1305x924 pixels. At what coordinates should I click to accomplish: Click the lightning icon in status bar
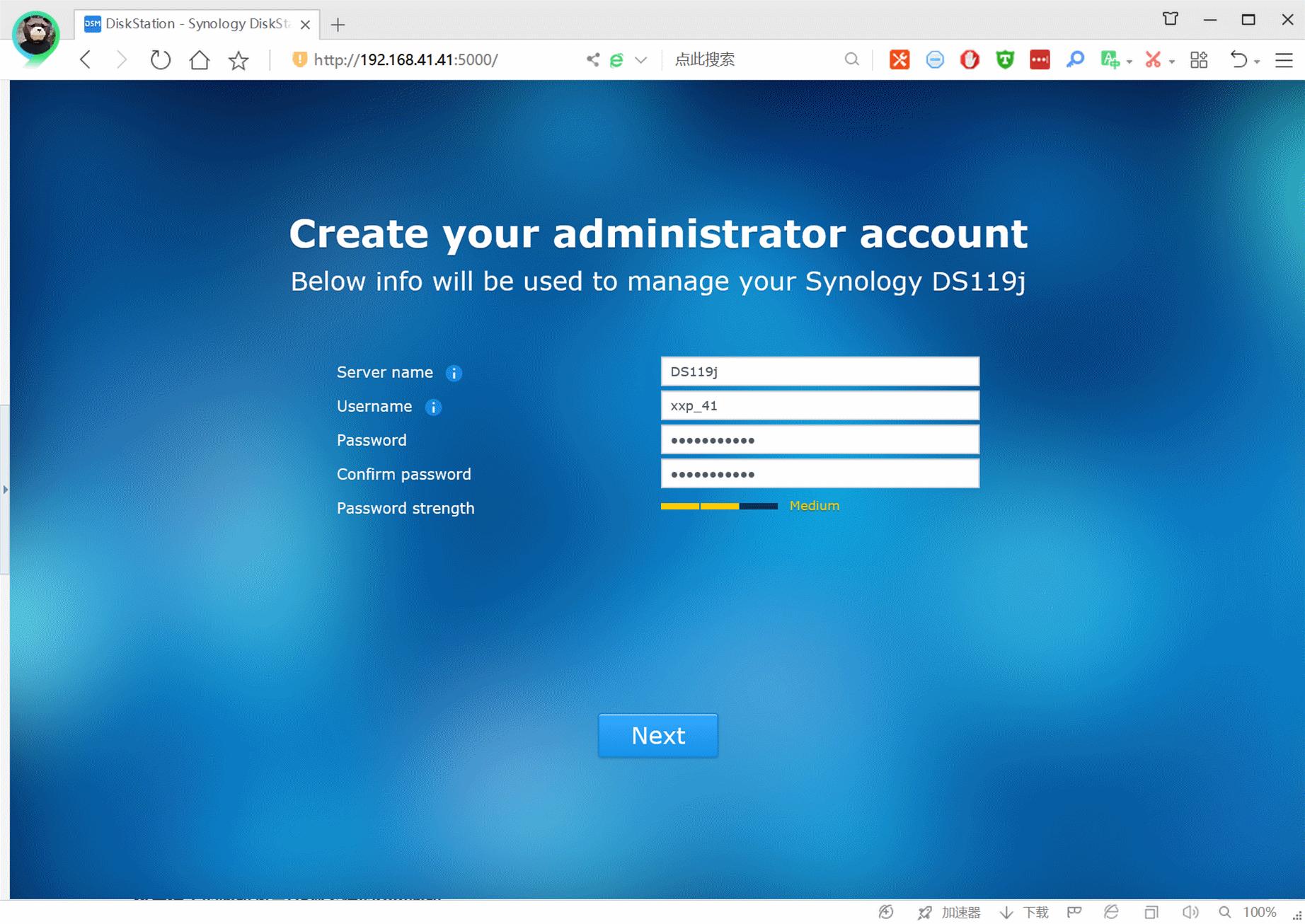[x=886, y=913]
